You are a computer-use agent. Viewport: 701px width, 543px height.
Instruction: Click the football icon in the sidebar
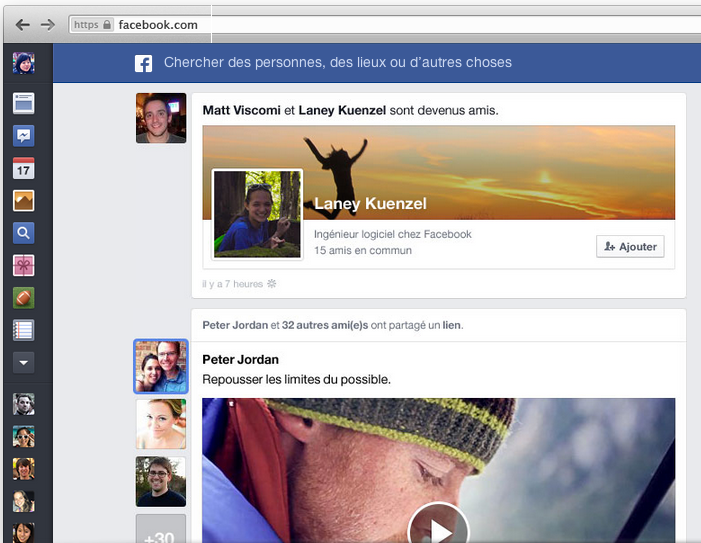pyautogui.click(x=24, y=297)
